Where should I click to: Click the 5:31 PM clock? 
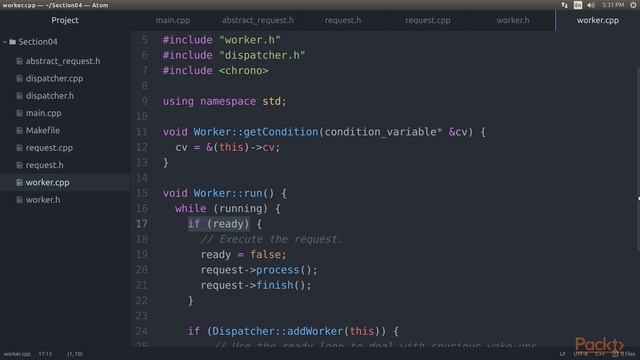coord(613,5)
